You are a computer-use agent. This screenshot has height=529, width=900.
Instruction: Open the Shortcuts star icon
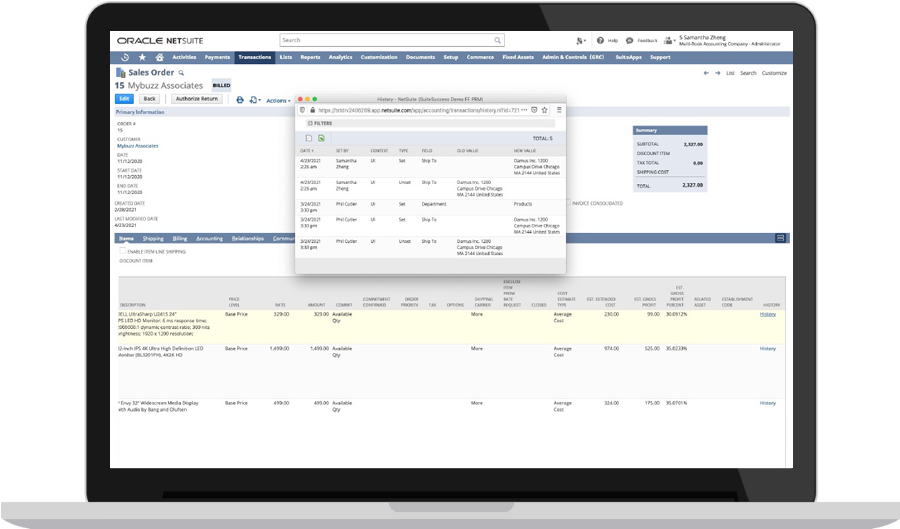[142, 57]
